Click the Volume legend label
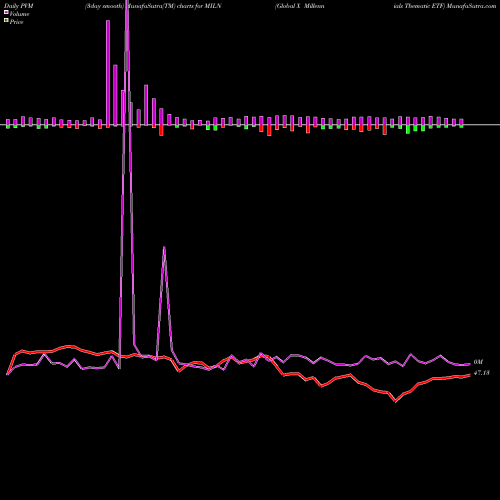 pyautogui.click(x=19, y=14)
